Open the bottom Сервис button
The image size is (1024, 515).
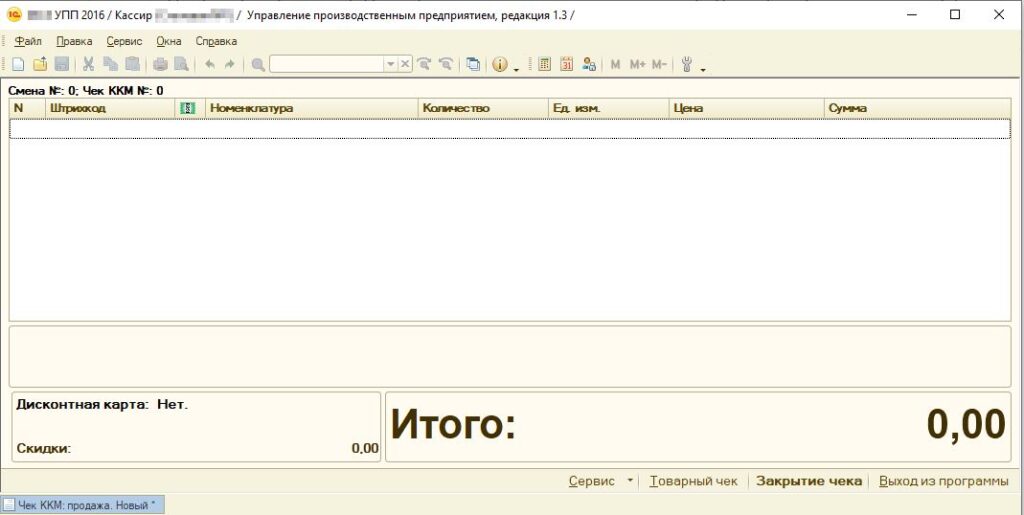(592, 481)
